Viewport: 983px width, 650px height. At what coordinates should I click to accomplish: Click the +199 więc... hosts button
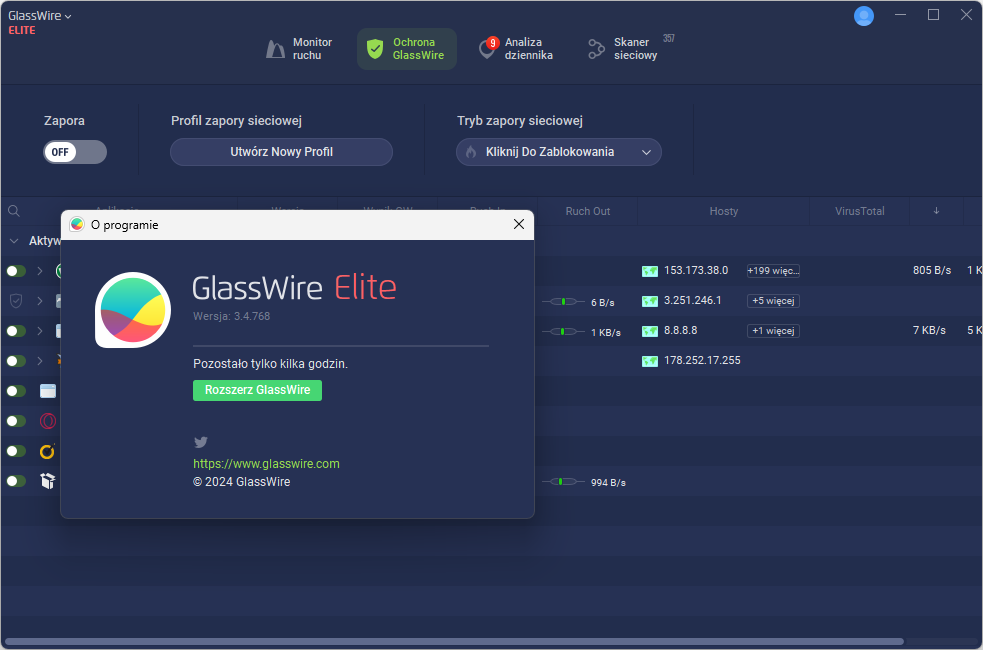pyautogui.click(x=773, y=271)
